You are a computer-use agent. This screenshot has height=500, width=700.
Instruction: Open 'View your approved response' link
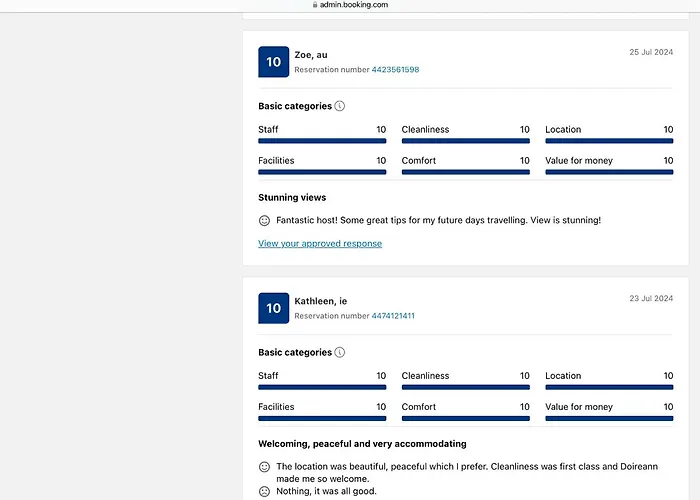click(320, 244)
